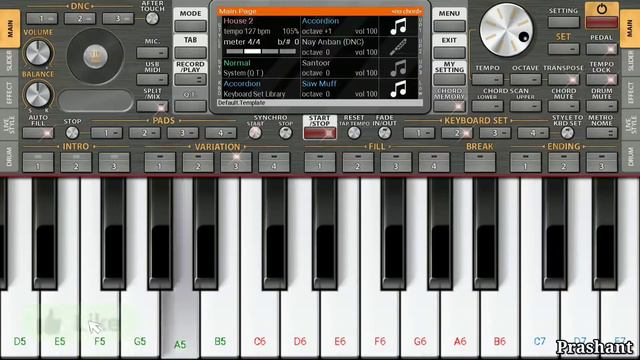Click the Reset Tap Tempo round button
640x360 pixels.
[354, 133]
